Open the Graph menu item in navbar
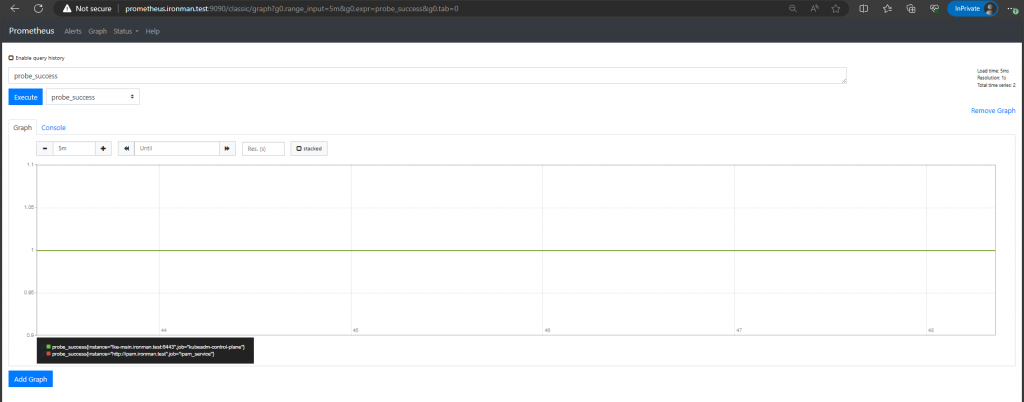Screen dimensions: 1024x402 (97, 31)
